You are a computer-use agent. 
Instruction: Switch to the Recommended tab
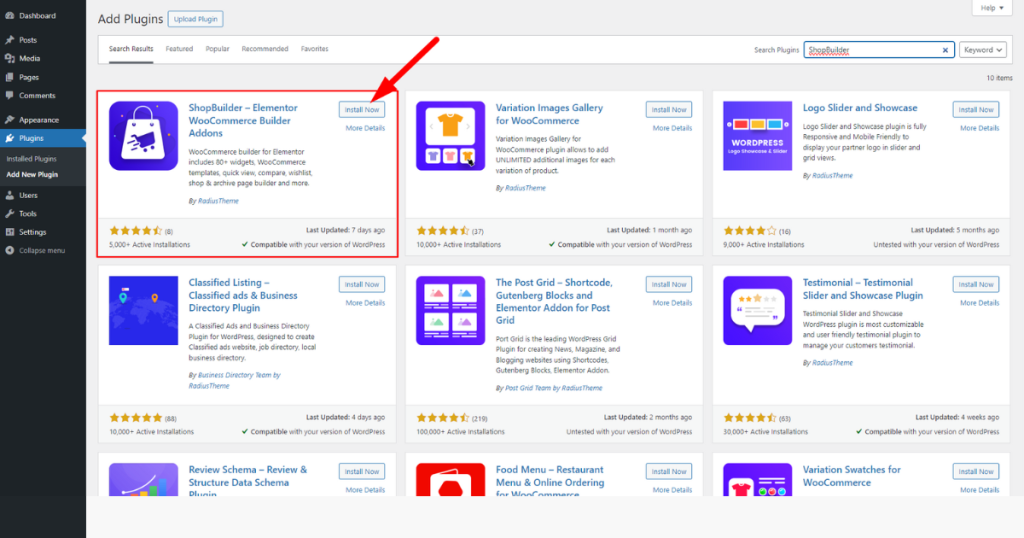264,49
